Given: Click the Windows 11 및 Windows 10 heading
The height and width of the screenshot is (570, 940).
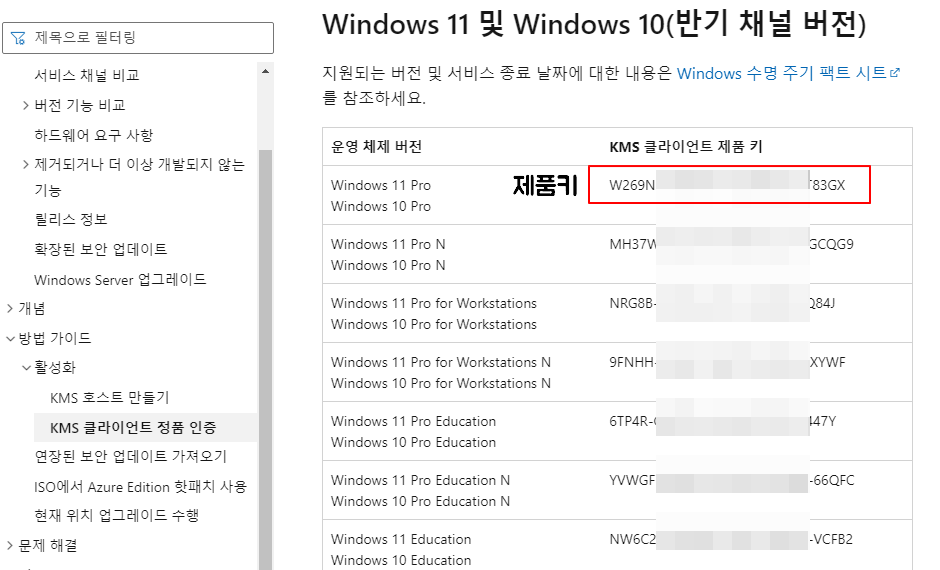Looking at the screenshot, I should click(594, 25).
